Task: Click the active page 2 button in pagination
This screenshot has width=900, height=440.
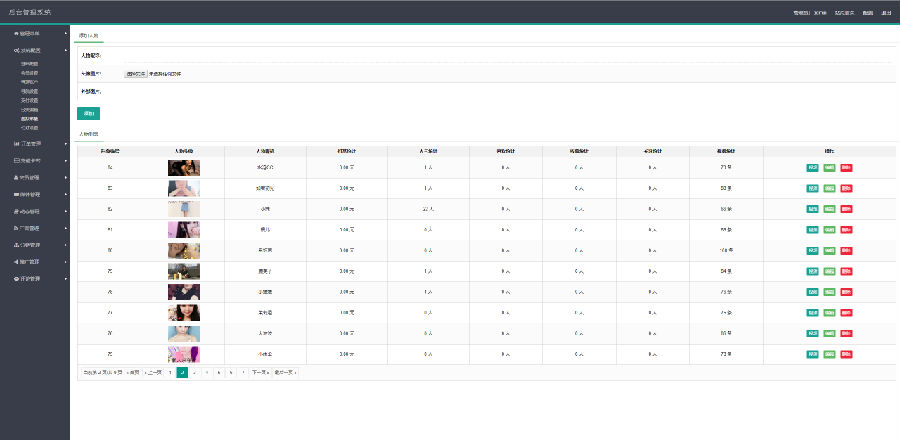Action: tap(182, 372)
